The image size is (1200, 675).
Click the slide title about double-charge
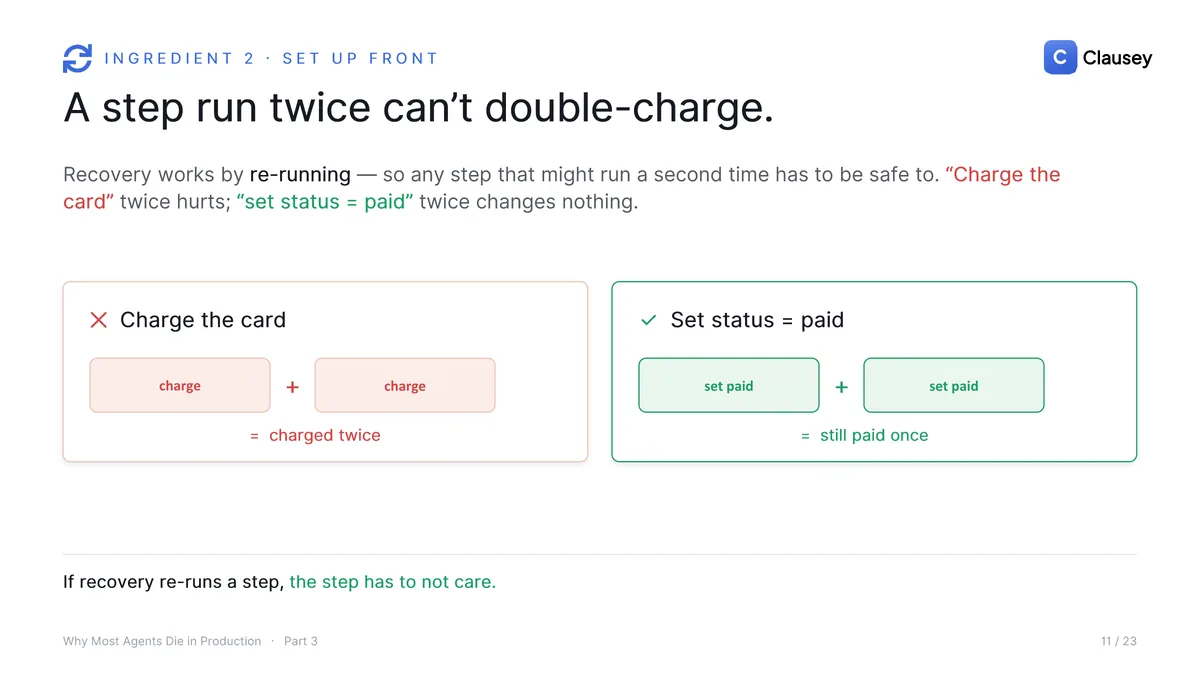coord(418,107)
